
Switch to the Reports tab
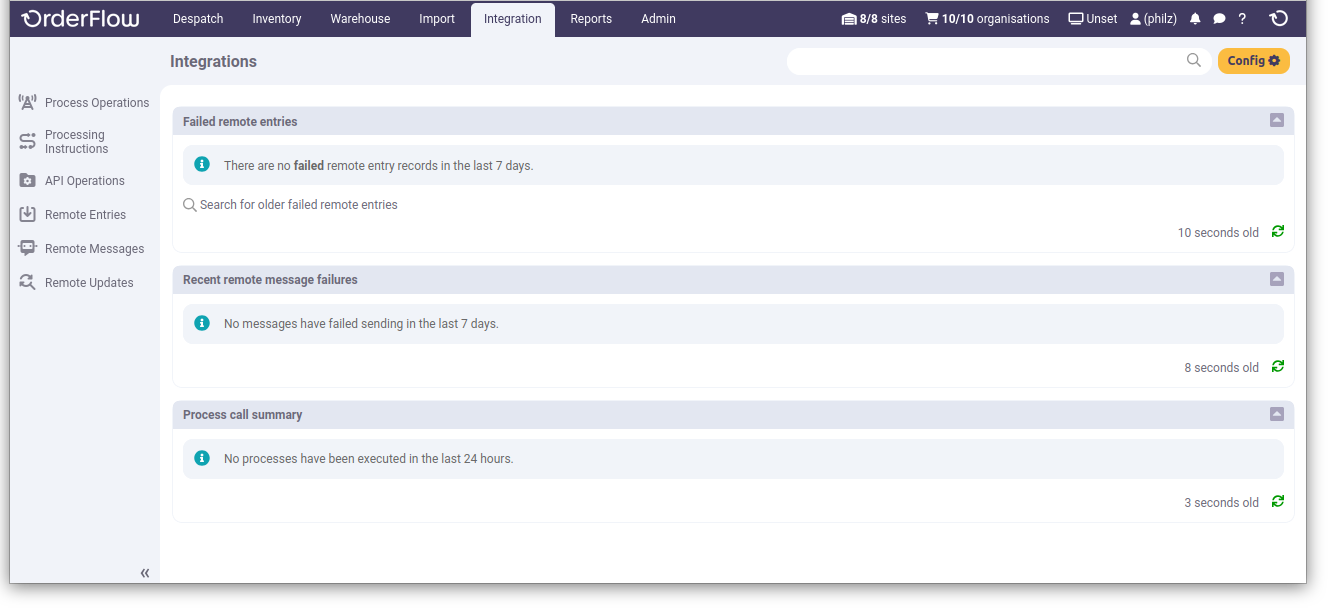(591, 18)
